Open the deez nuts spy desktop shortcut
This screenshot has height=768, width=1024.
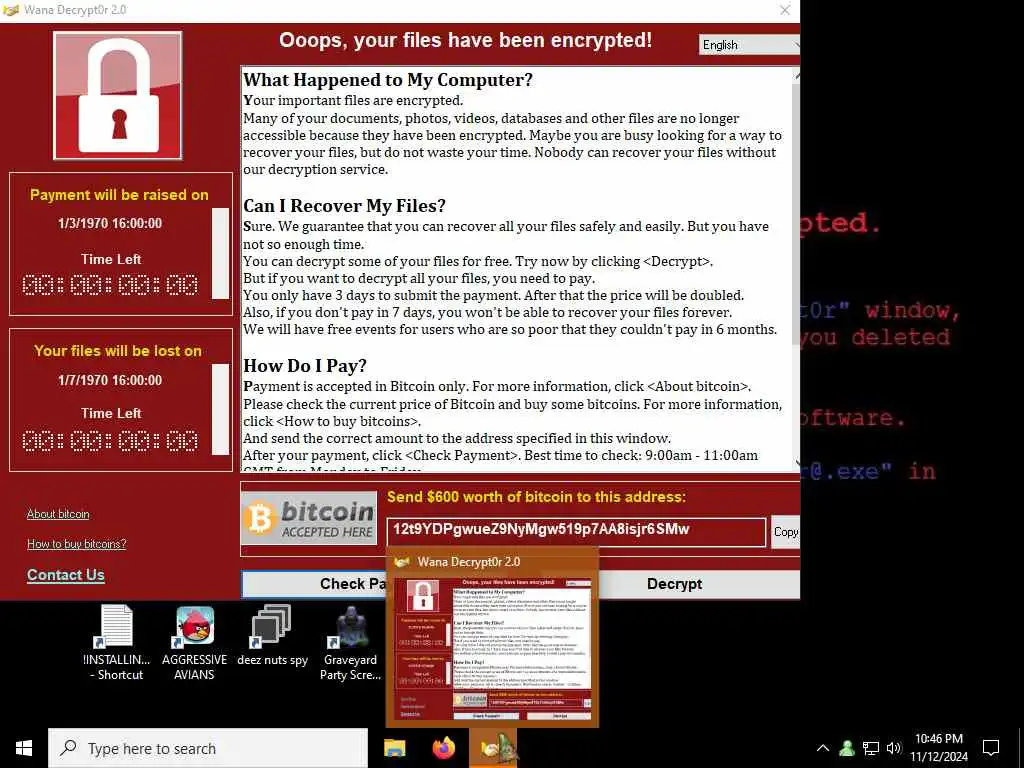272,636
